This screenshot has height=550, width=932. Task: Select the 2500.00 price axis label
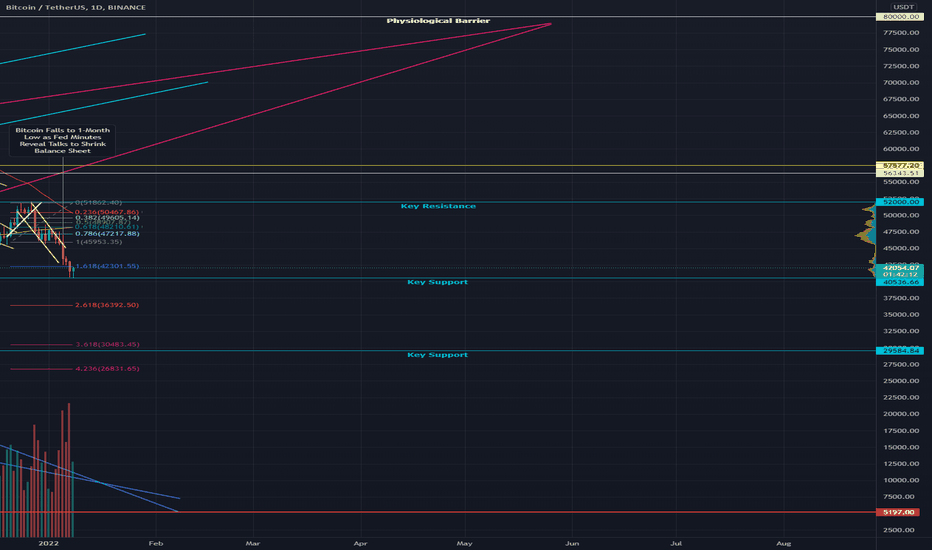pyautogui.click(x=901, y=530)
